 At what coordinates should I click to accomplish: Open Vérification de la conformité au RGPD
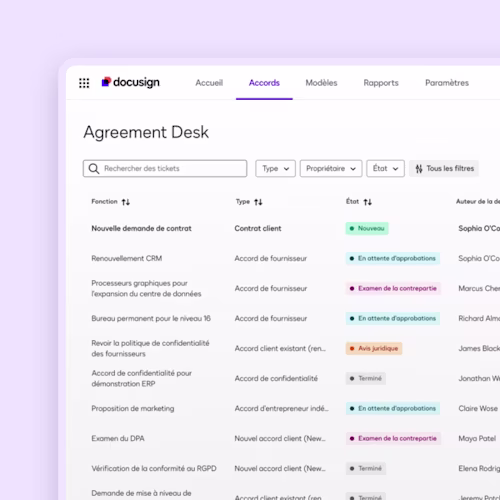(154, 468)
